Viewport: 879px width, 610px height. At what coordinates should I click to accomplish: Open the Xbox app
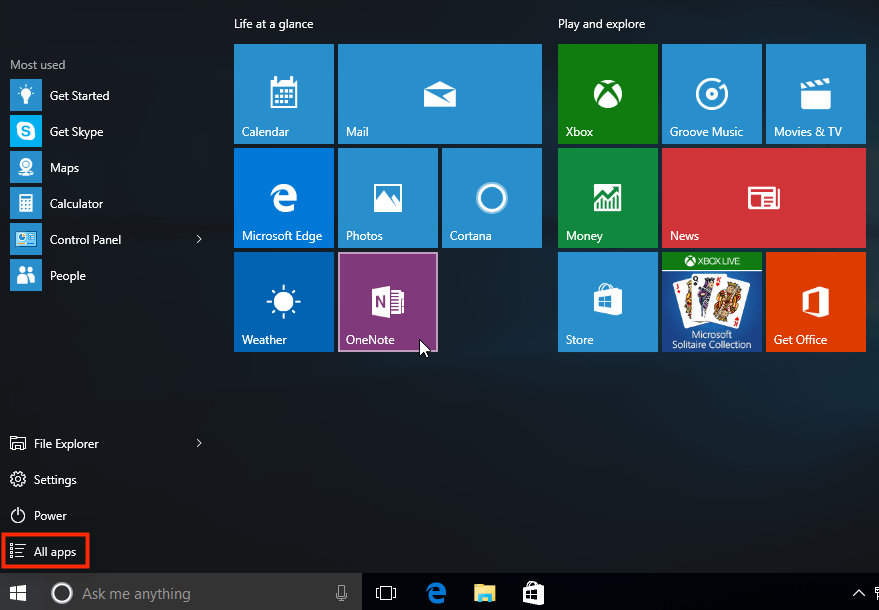pos(607,93)
